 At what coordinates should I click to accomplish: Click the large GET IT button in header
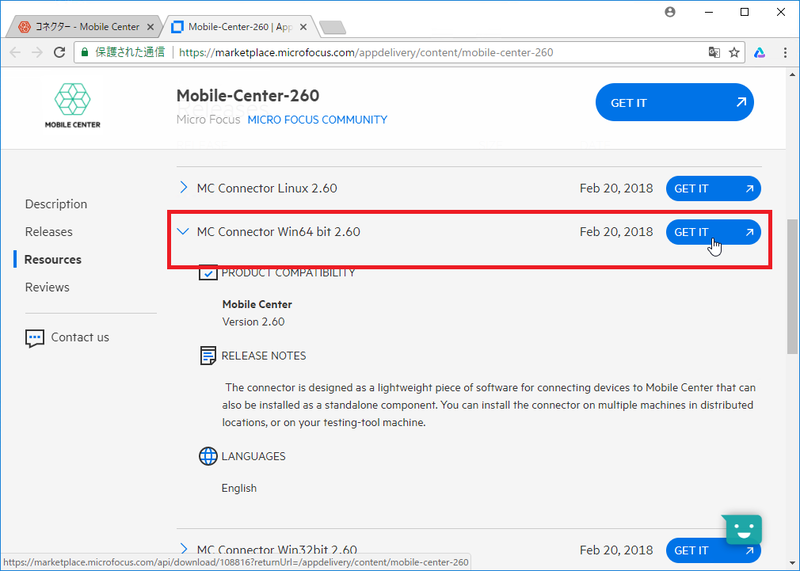[674, 102]
